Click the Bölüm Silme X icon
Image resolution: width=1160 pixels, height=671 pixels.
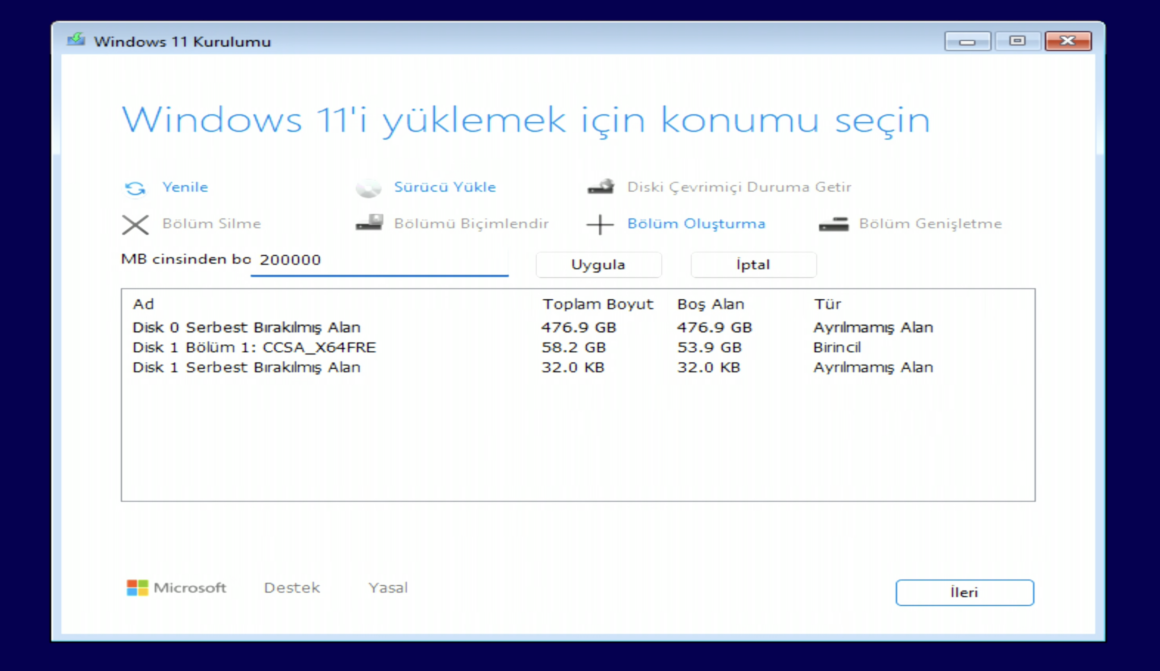click(x=135, y=224)
